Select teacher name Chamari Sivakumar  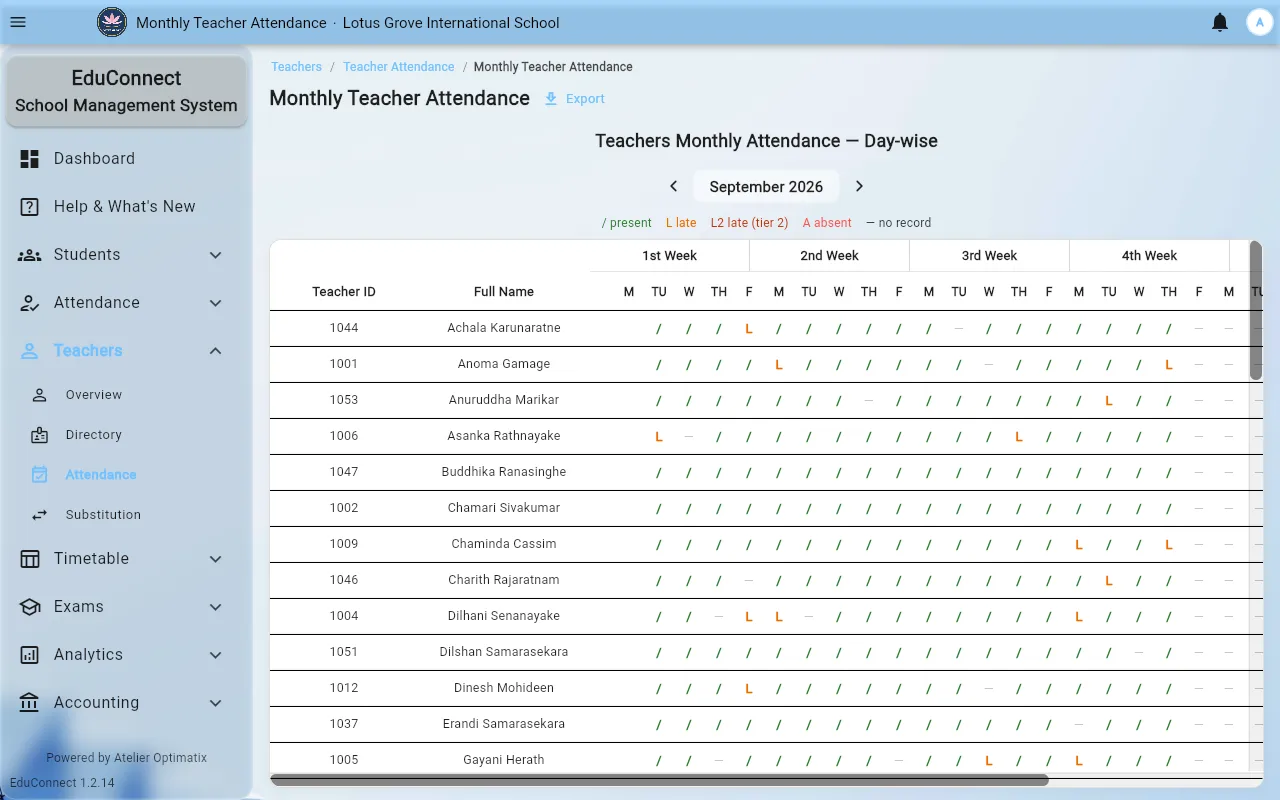[x=504, y=508]
